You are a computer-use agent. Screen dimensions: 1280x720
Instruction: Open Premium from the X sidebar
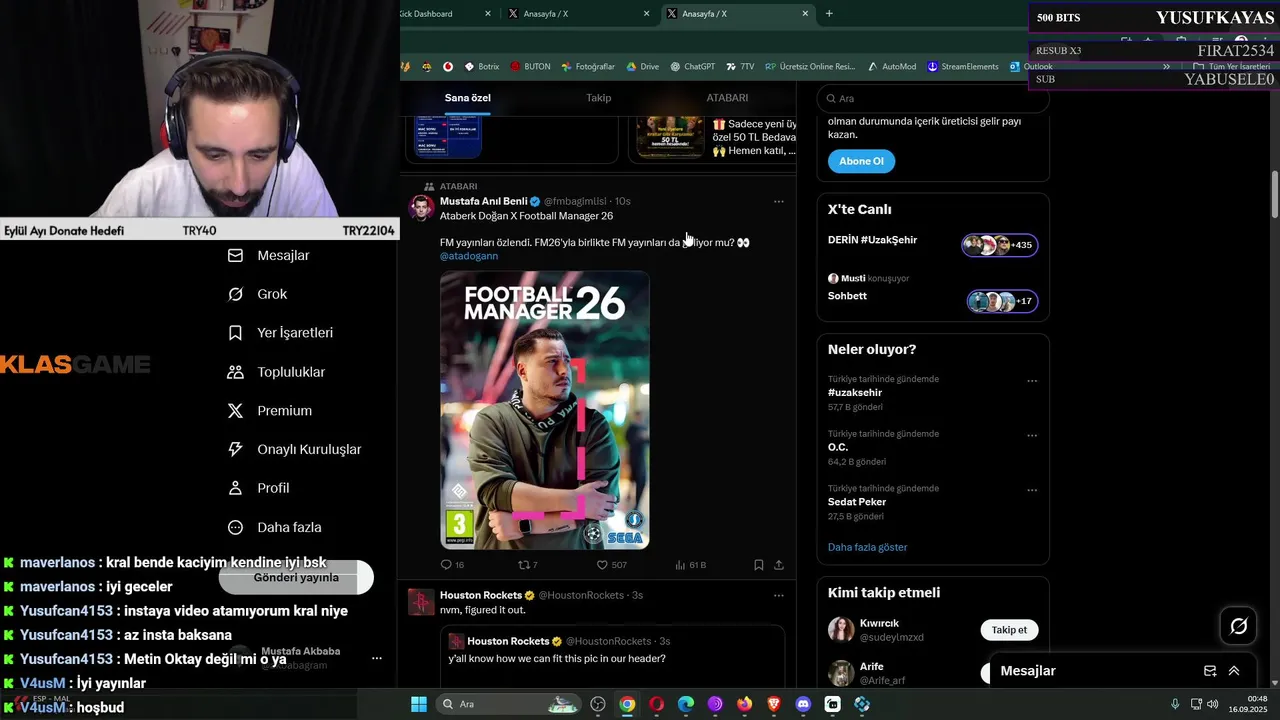tap(270, 411)
